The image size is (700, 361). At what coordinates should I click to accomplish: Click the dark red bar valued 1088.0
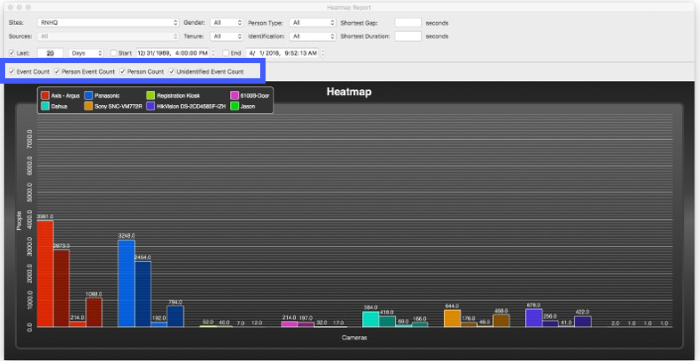94,312
